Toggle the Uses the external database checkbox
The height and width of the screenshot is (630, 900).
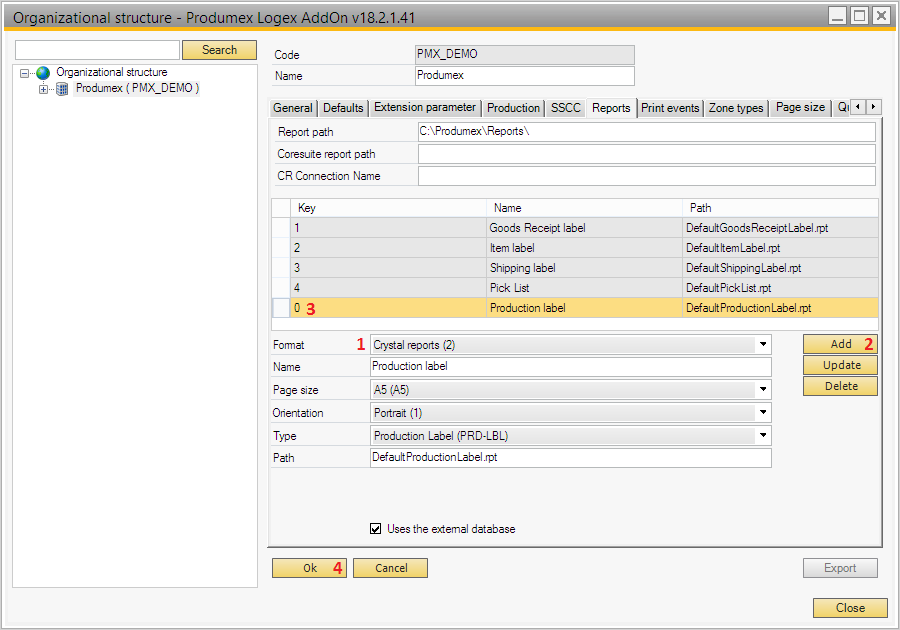[x=376, y=529]
